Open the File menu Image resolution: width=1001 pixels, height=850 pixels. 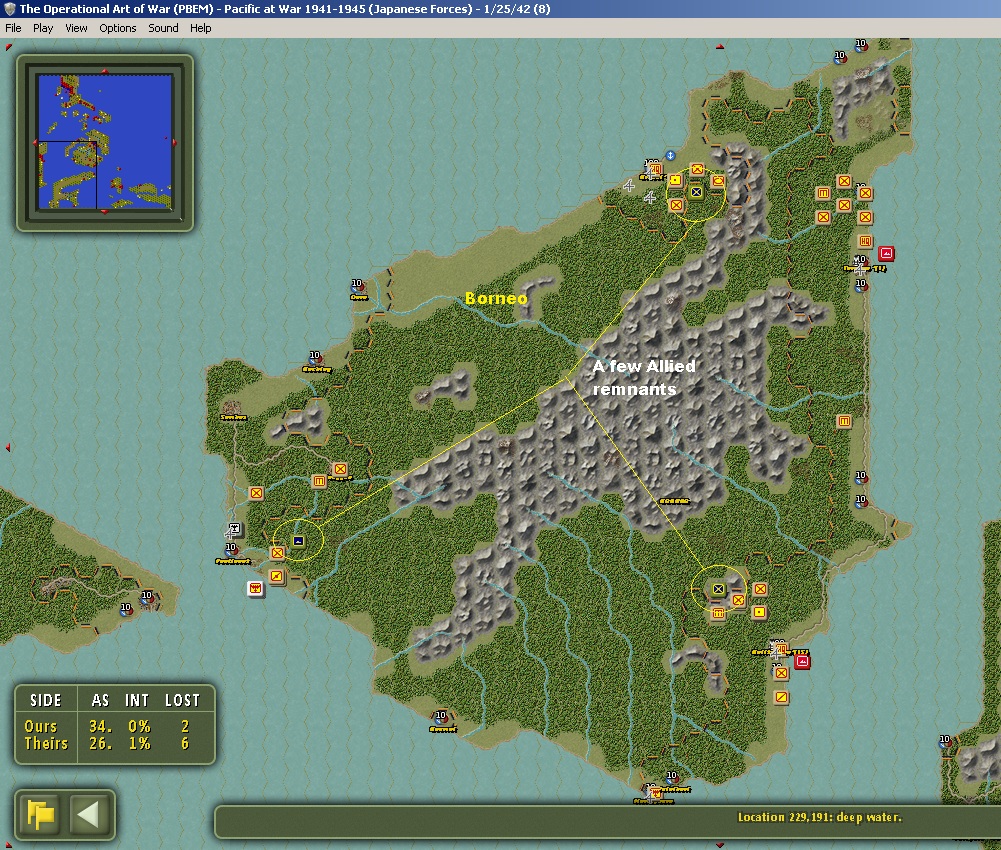tap(13, 28)
